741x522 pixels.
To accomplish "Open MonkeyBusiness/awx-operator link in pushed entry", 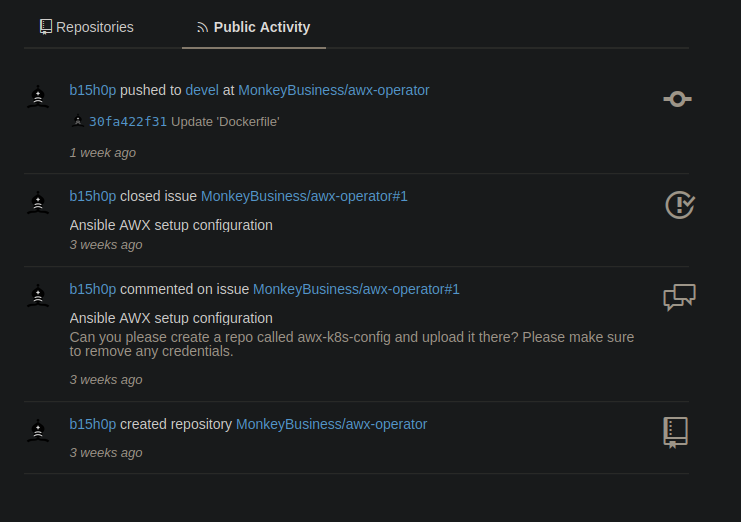I will click(x=334, y=90).
